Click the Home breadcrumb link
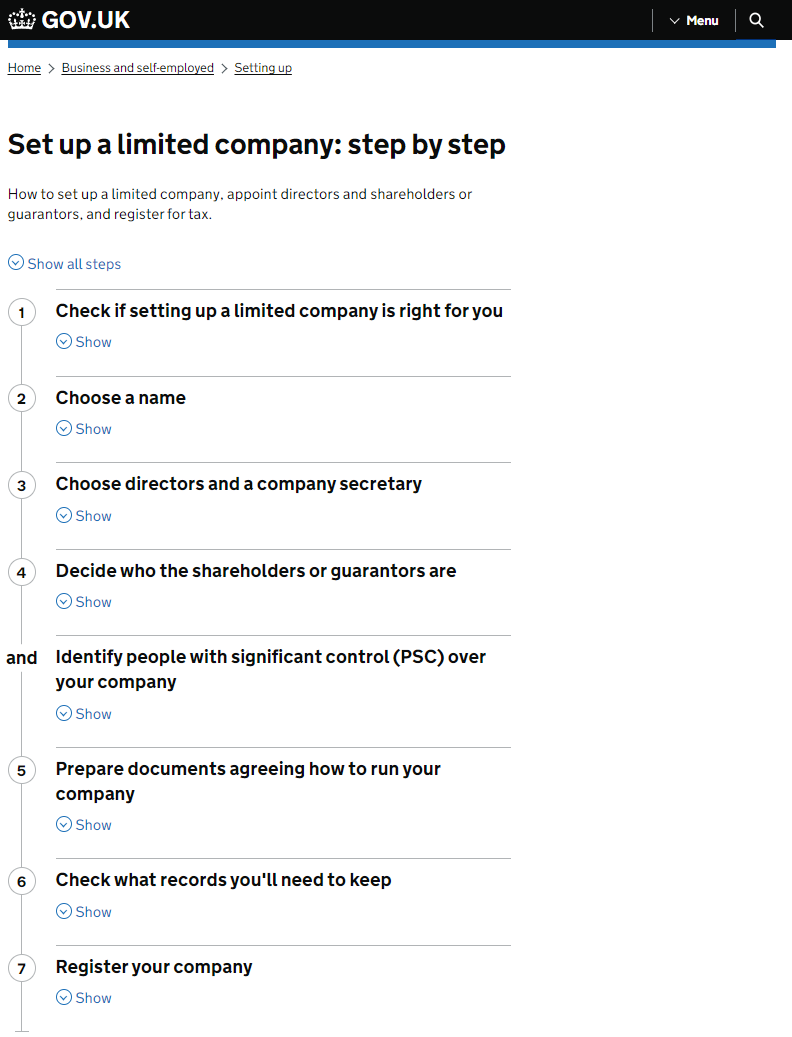This screenshot has height=1037, width=792. [24, 67]
